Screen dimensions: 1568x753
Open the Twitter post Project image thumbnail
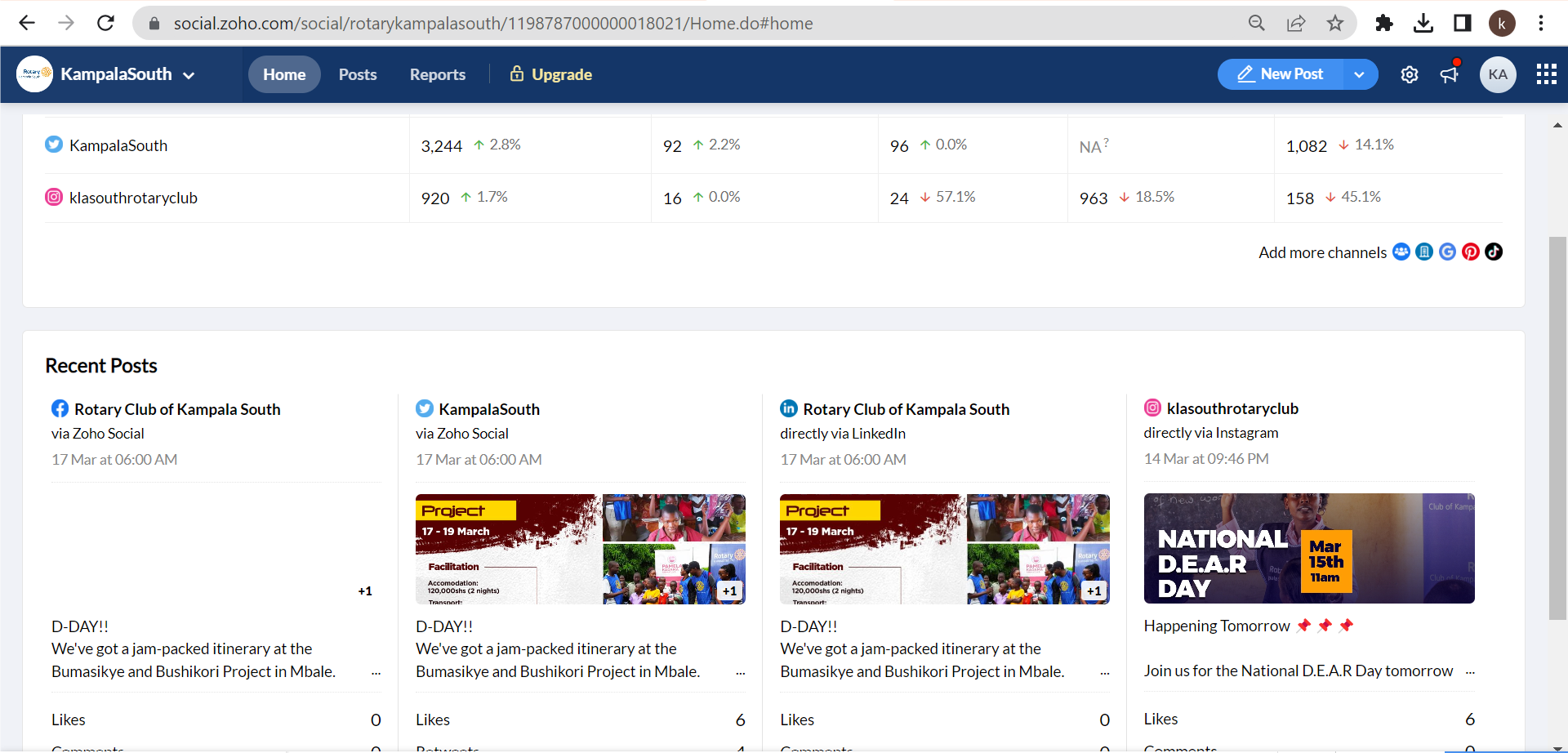[580, 549]
